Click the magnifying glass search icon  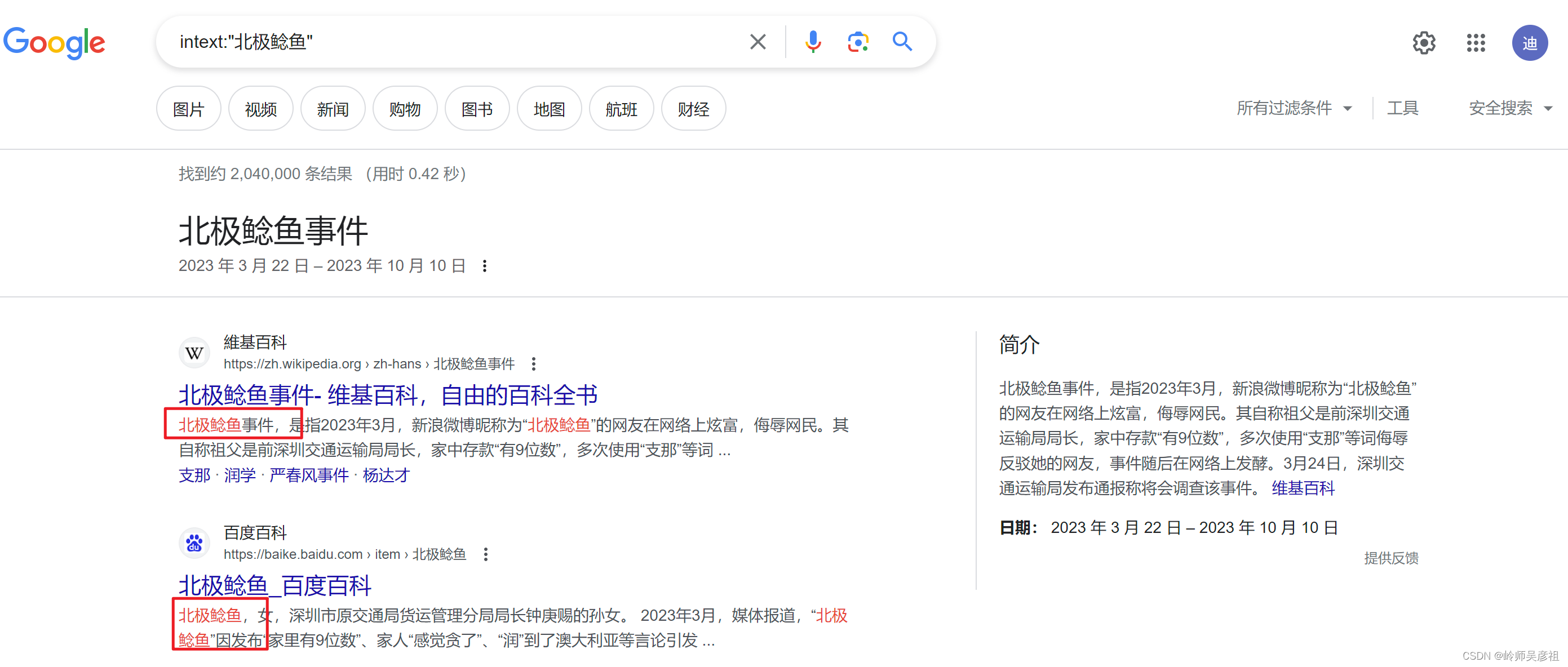(902, 42)
